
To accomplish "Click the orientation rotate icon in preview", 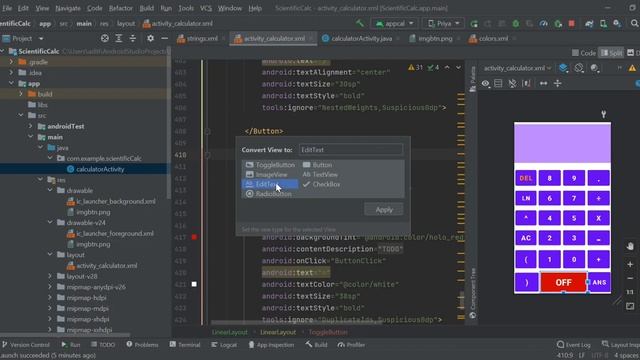I will point(579,68).
